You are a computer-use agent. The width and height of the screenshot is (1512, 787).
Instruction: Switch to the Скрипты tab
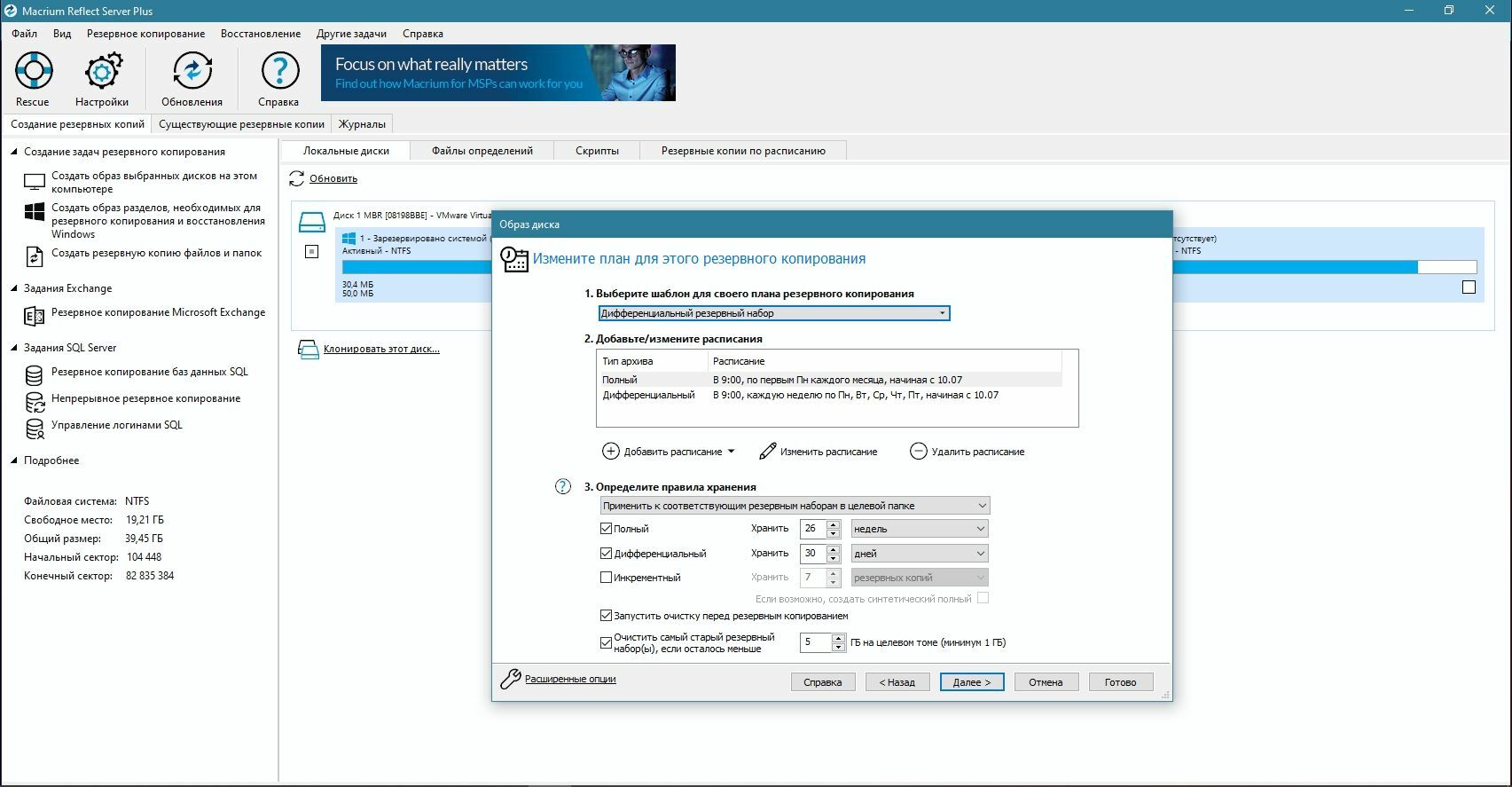tap(597, 151)
